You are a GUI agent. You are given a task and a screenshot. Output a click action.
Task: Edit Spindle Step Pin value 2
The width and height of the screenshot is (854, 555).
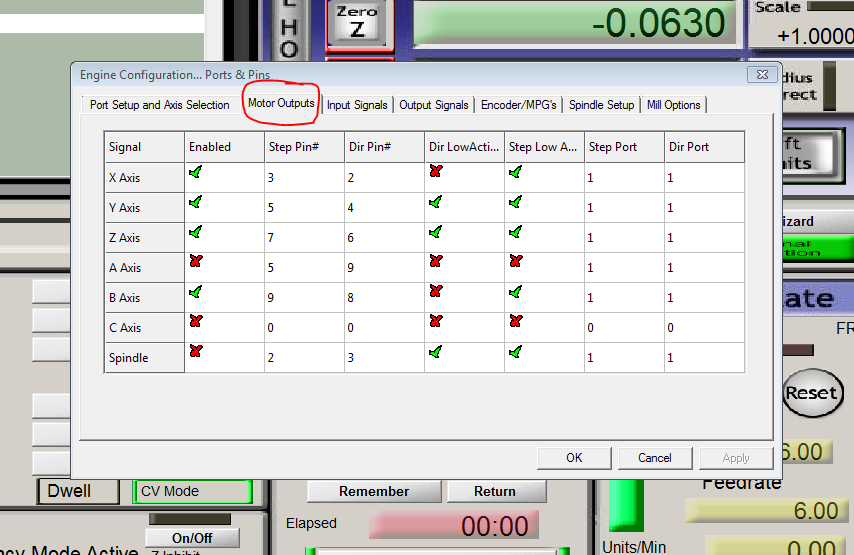pyautogui.click(x=304, y=357)
